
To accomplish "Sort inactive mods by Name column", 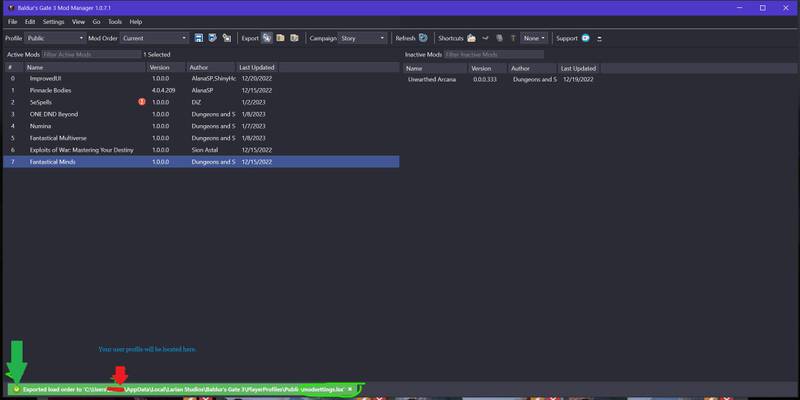I will 435,68.
